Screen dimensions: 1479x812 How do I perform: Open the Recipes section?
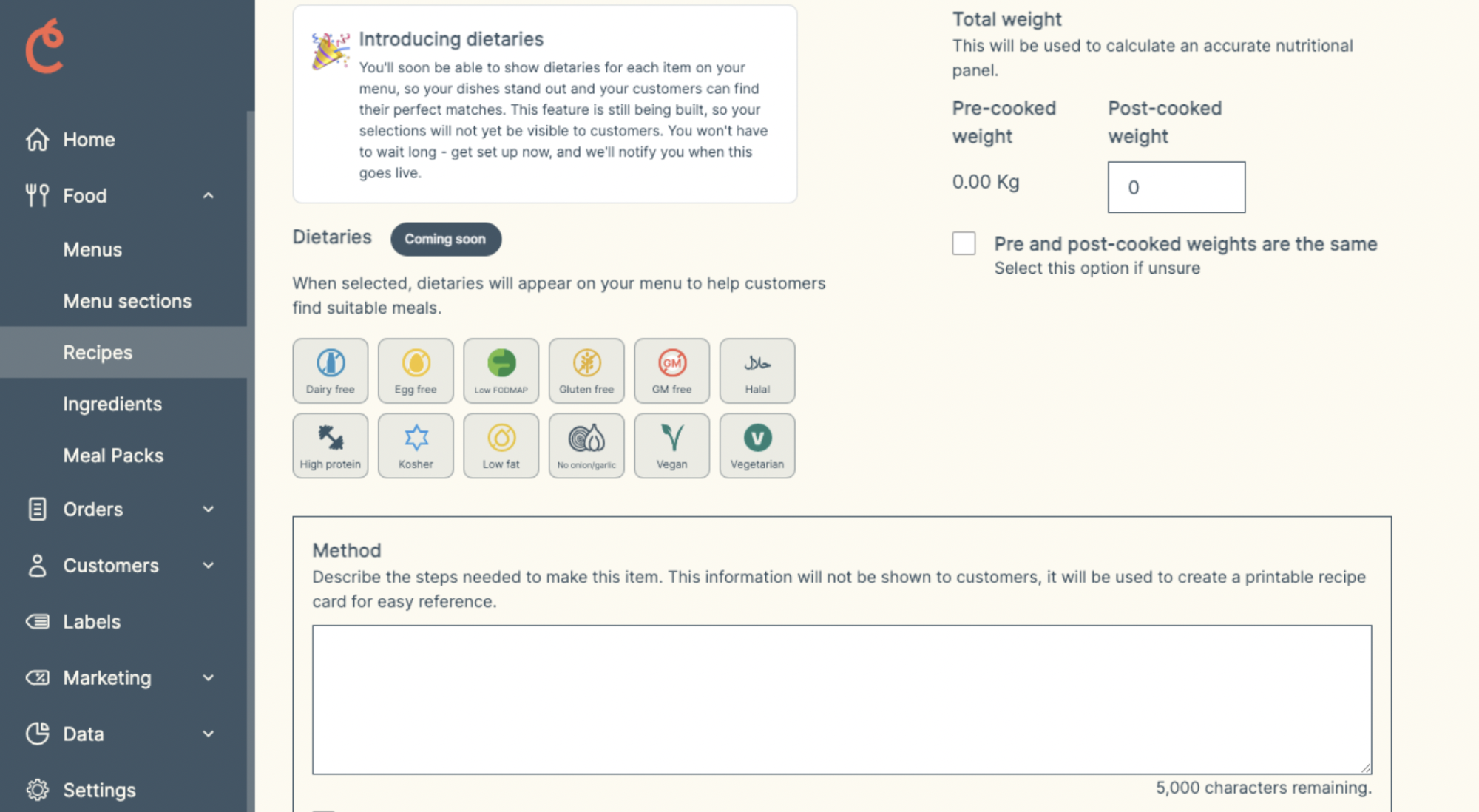pyautogui.click(x=97, y=352)
